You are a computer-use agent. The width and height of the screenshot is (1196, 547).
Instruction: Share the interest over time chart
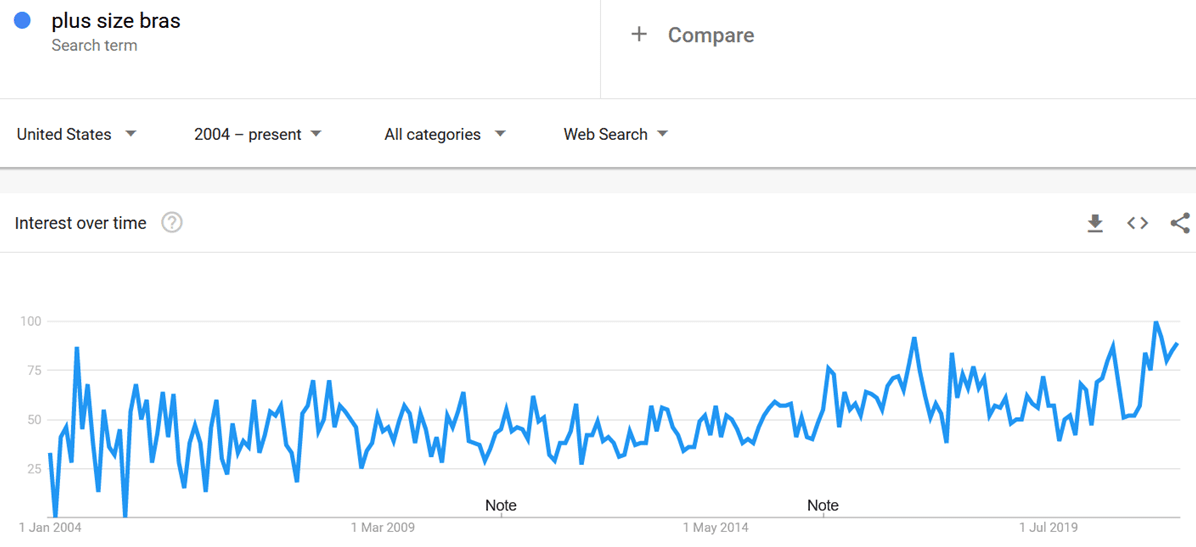[x=1180, y=223]
